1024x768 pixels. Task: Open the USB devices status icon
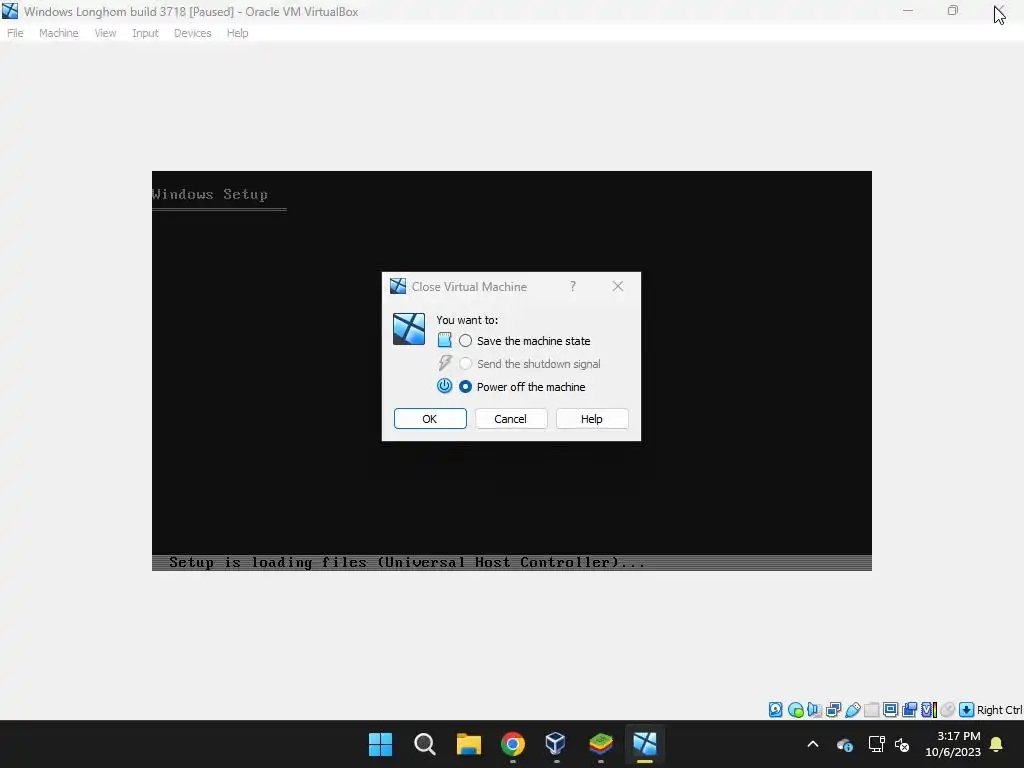(x=852, y=710)
